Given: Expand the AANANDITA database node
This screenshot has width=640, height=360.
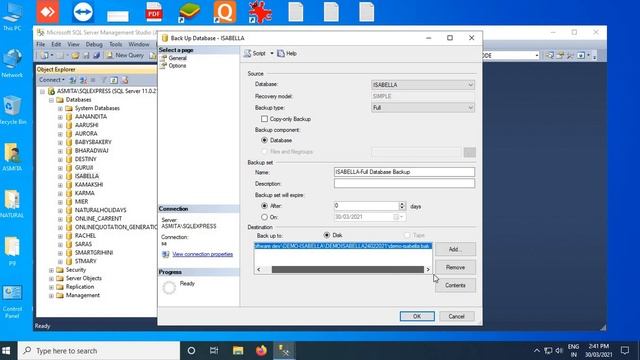Looking at the screenshot, I should click(x=60, y=117).
